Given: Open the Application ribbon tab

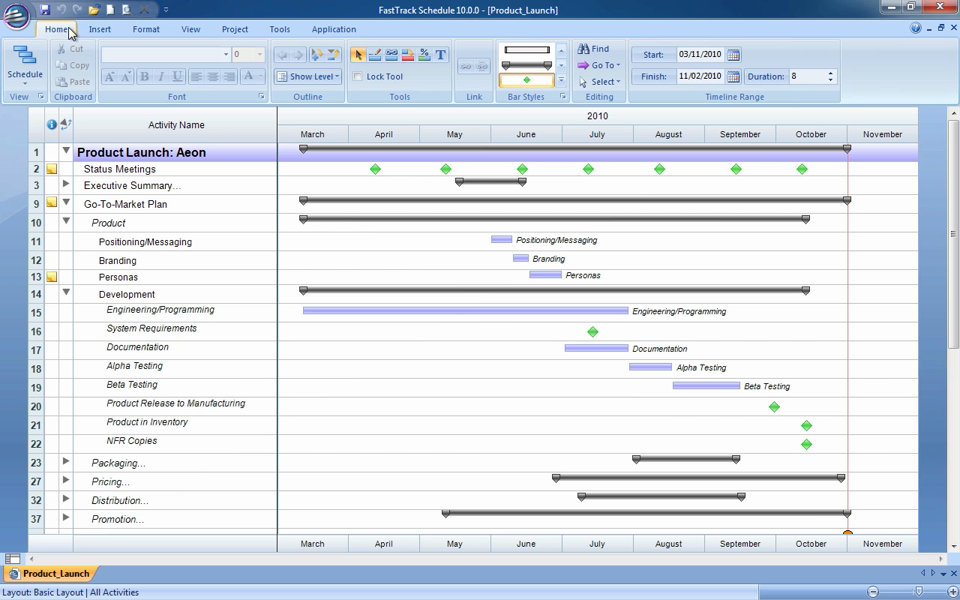Looking at the screenshot, I should [x=334, y=29].
